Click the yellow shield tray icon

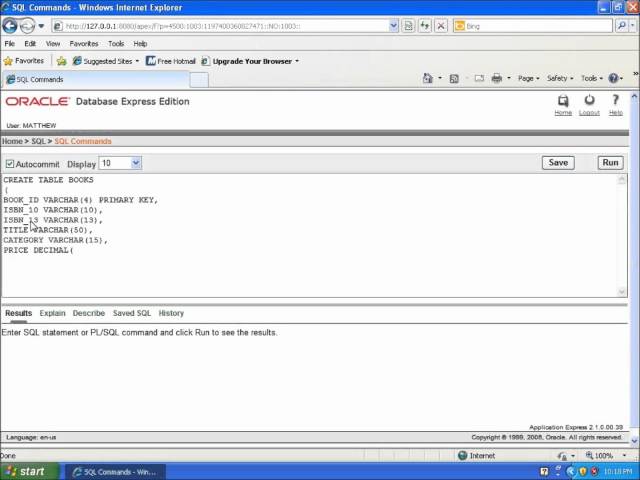582,472
